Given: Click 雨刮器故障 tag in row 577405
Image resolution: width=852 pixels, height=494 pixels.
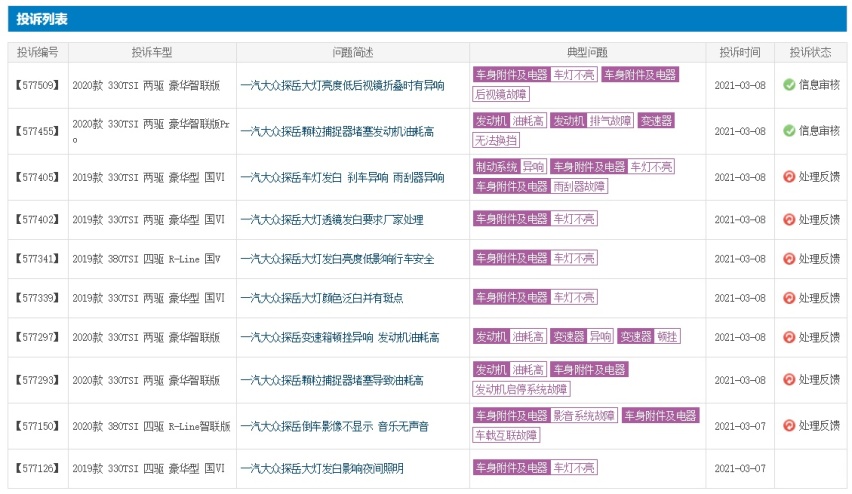Looking at the screenshot, I should point(579,187).
